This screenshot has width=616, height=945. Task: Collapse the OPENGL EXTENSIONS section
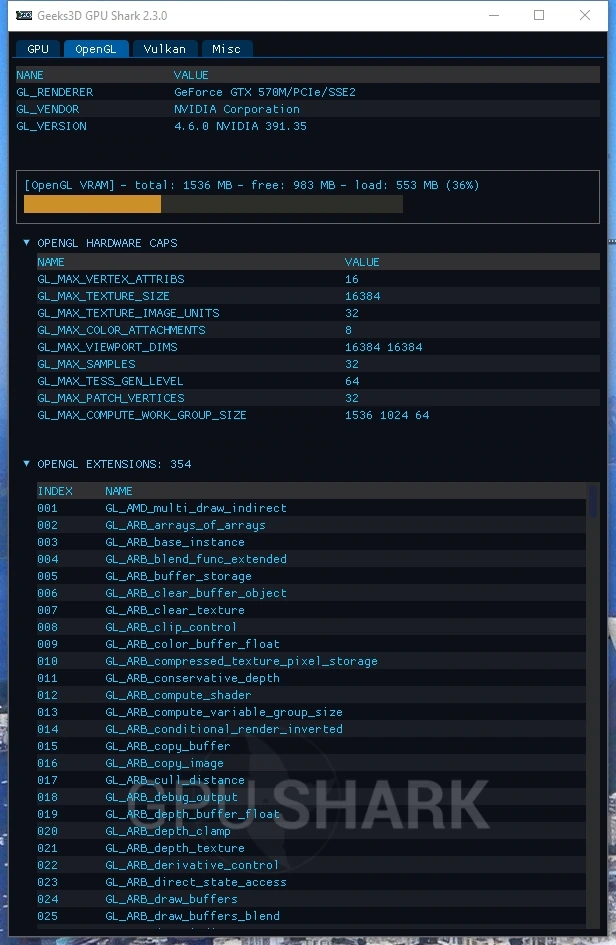point(27,463)
